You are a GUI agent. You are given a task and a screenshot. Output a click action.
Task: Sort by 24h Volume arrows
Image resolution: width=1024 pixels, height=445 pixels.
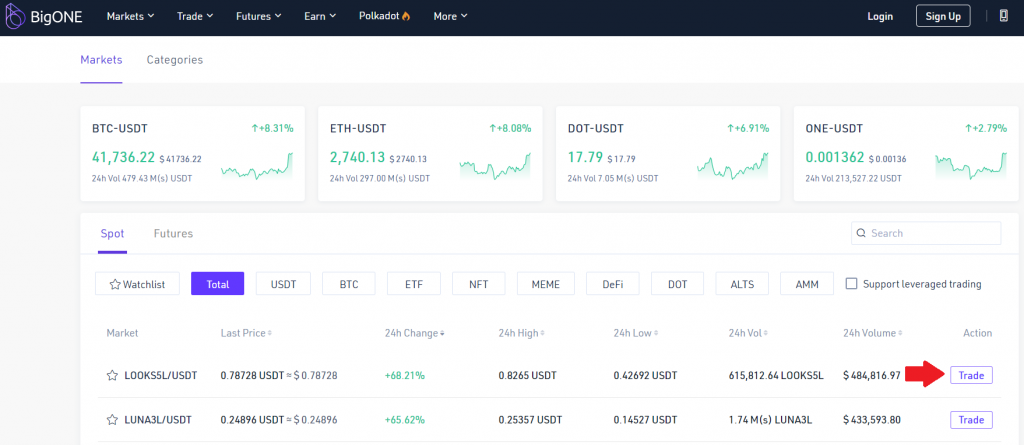[x=901, y=333]
